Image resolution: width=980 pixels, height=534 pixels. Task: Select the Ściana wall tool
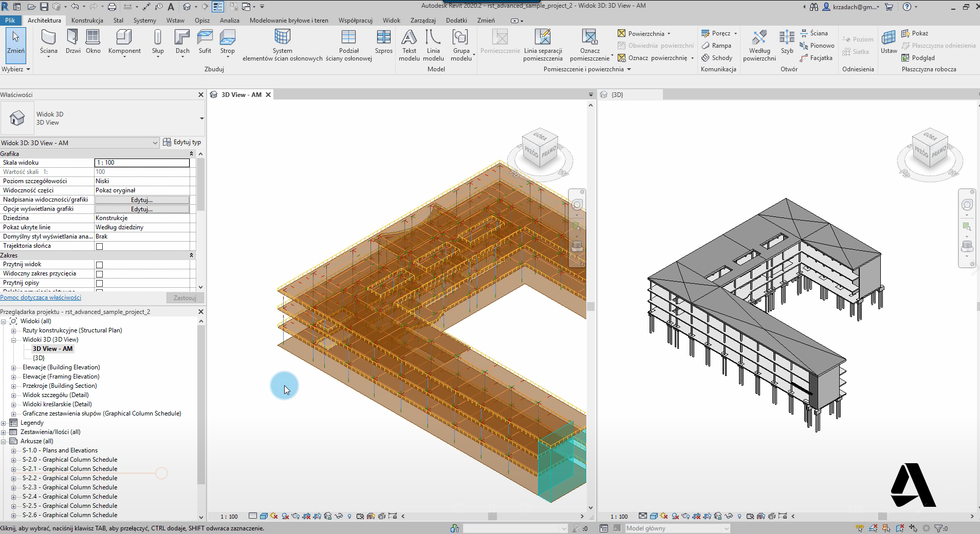tap(48, 42)
